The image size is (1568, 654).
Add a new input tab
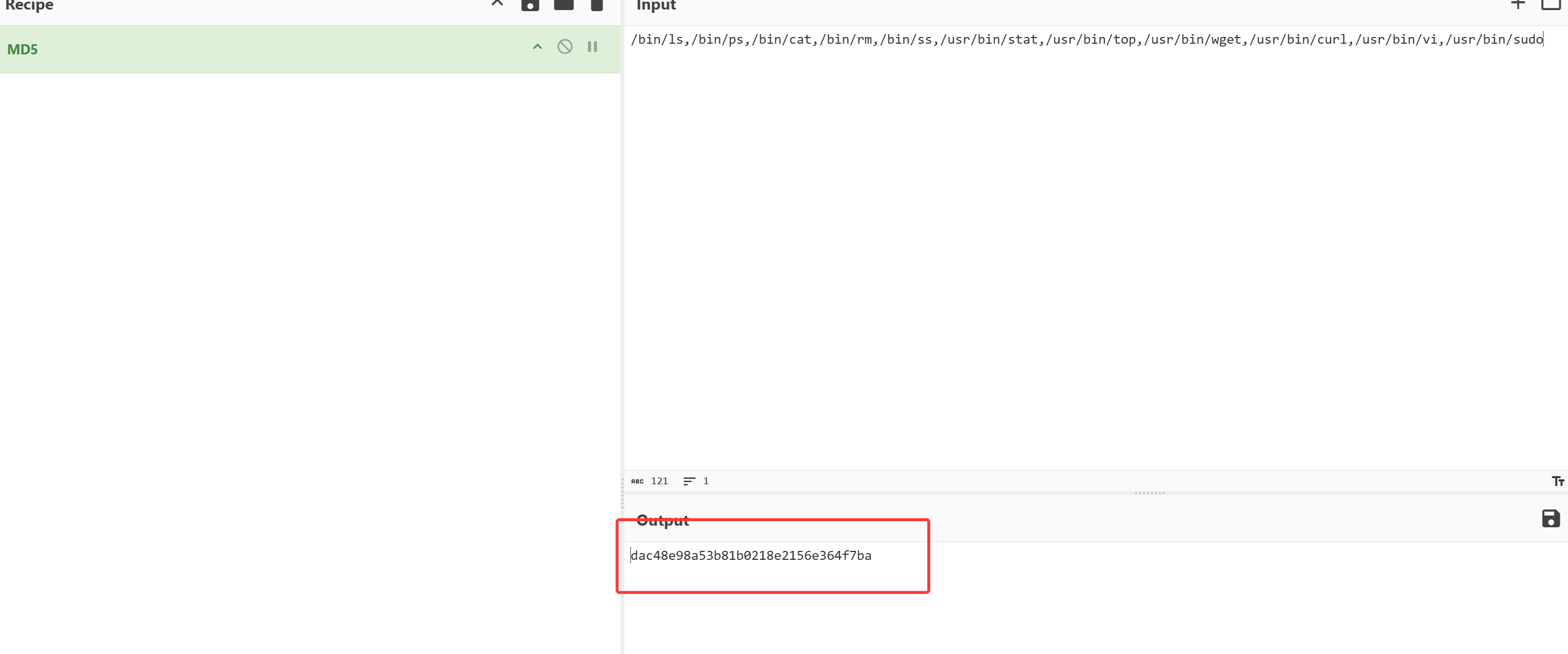[x=1518, y=4]
